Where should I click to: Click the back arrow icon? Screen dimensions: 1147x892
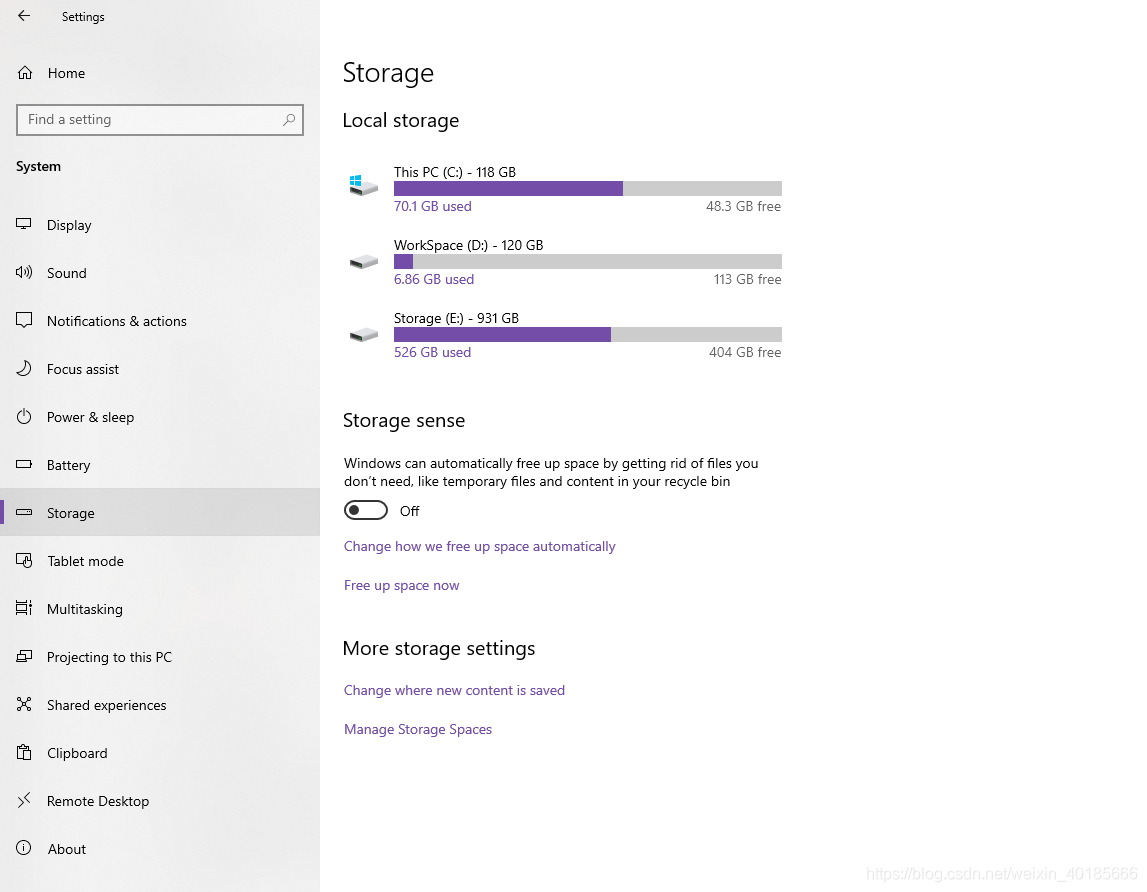[24, 15]
